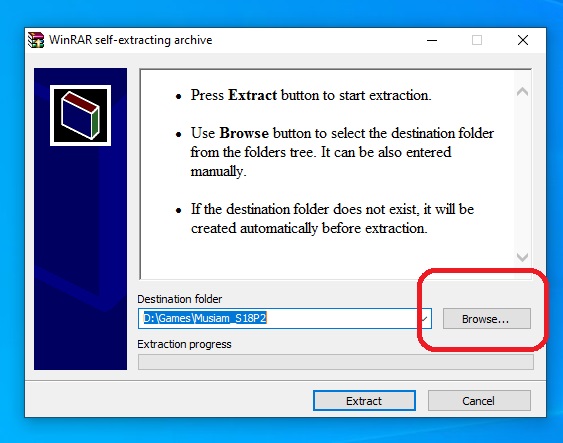Click the WinRAR books icon in title bar
Viewport: 563px width, 443px height.
[36, 39]
